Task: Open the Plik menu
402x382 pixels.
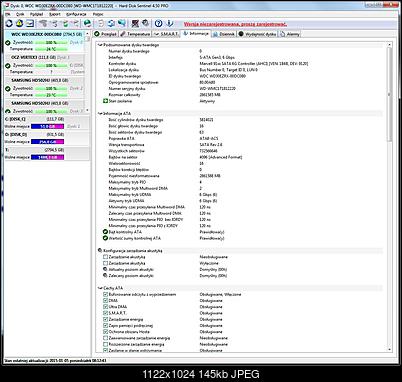Action: (x=8, y=14)
